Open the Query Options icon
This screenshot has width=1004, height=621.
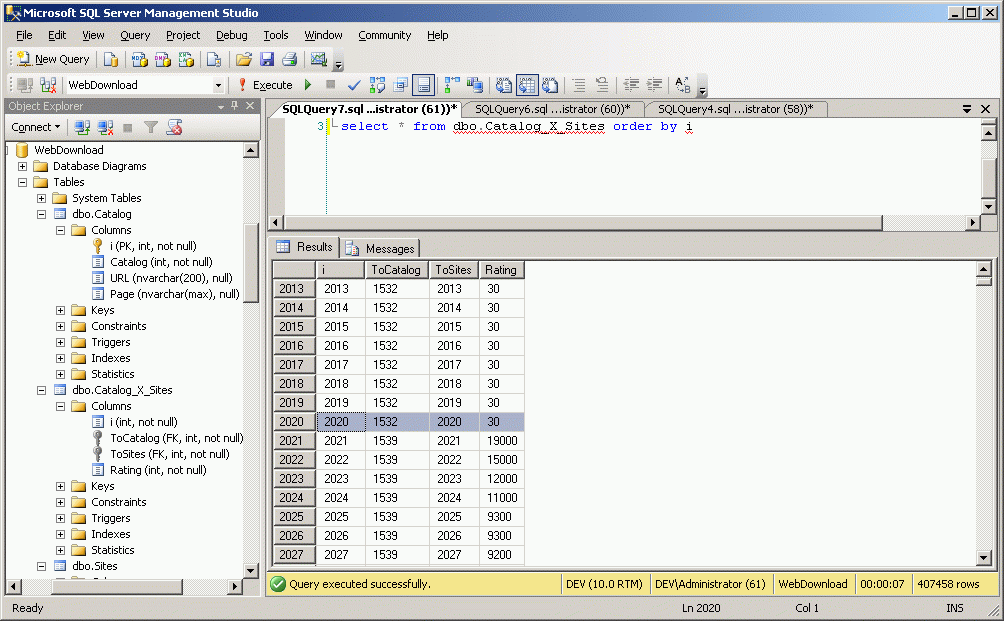point(401,85)
